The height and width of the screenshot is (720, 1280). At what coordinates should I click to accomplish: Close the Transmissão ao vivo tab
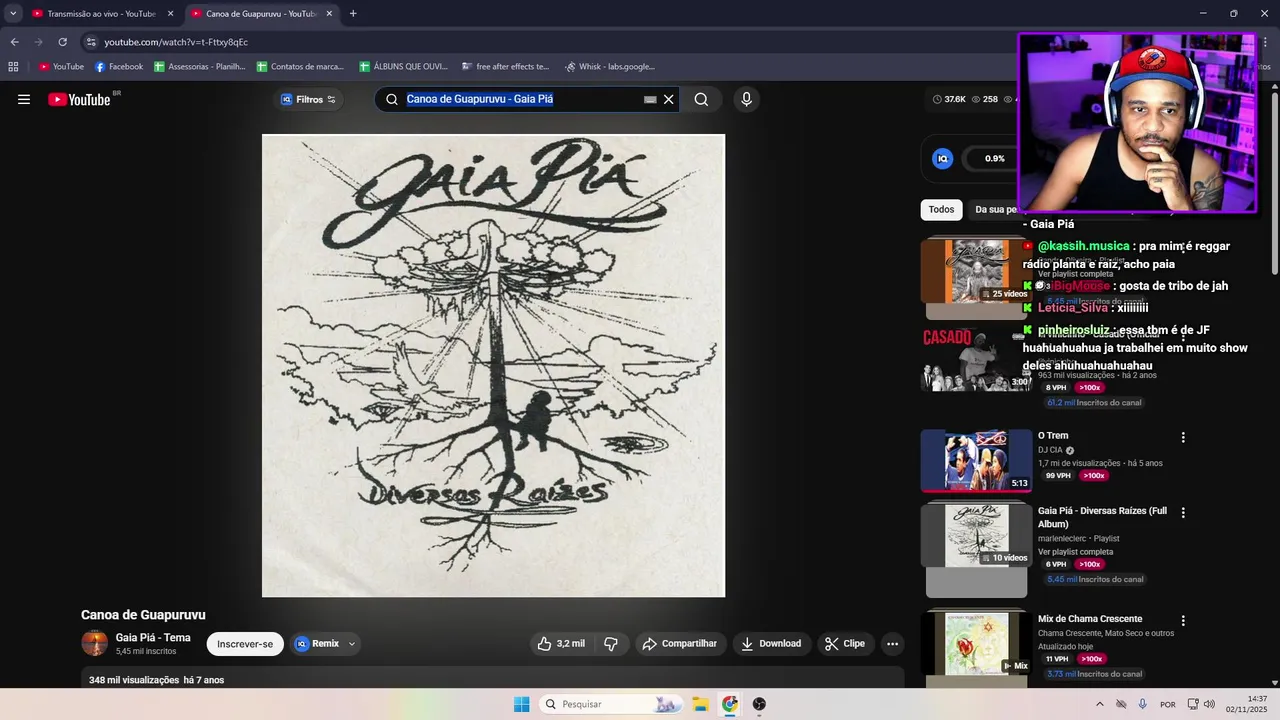(170, 14)
